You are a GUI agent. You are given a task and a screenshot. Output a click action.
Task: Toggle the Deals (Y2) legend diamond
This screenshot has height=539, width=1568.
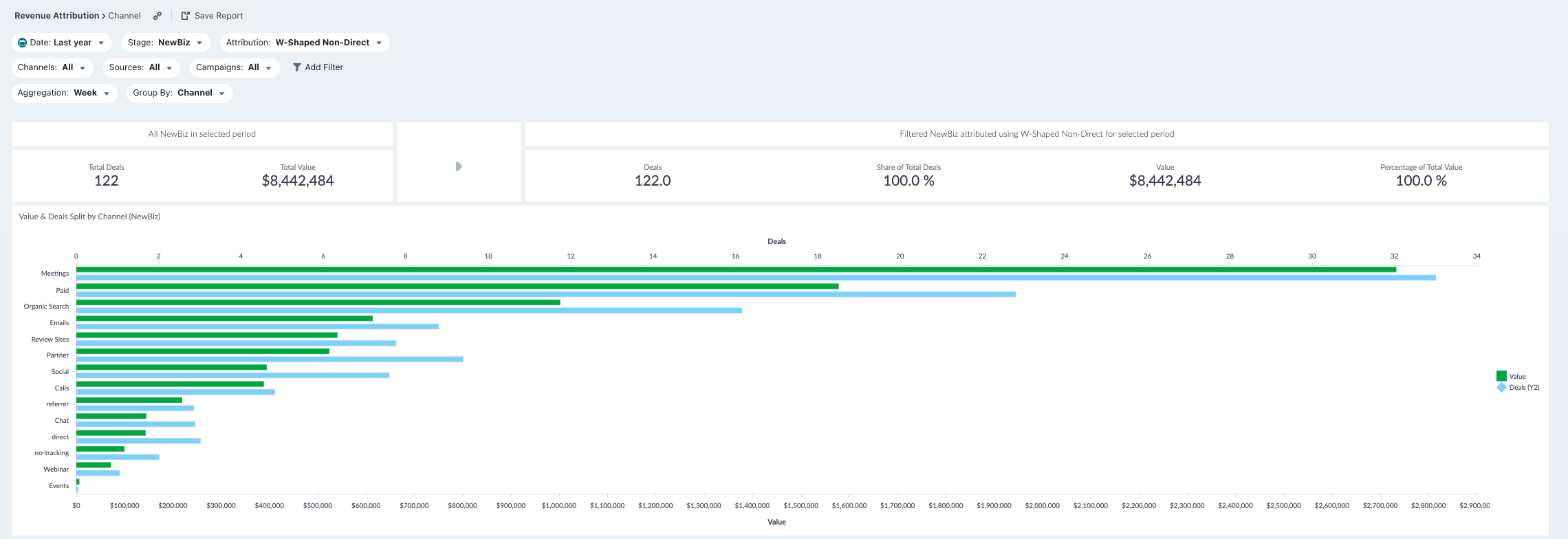(1501, 388)
